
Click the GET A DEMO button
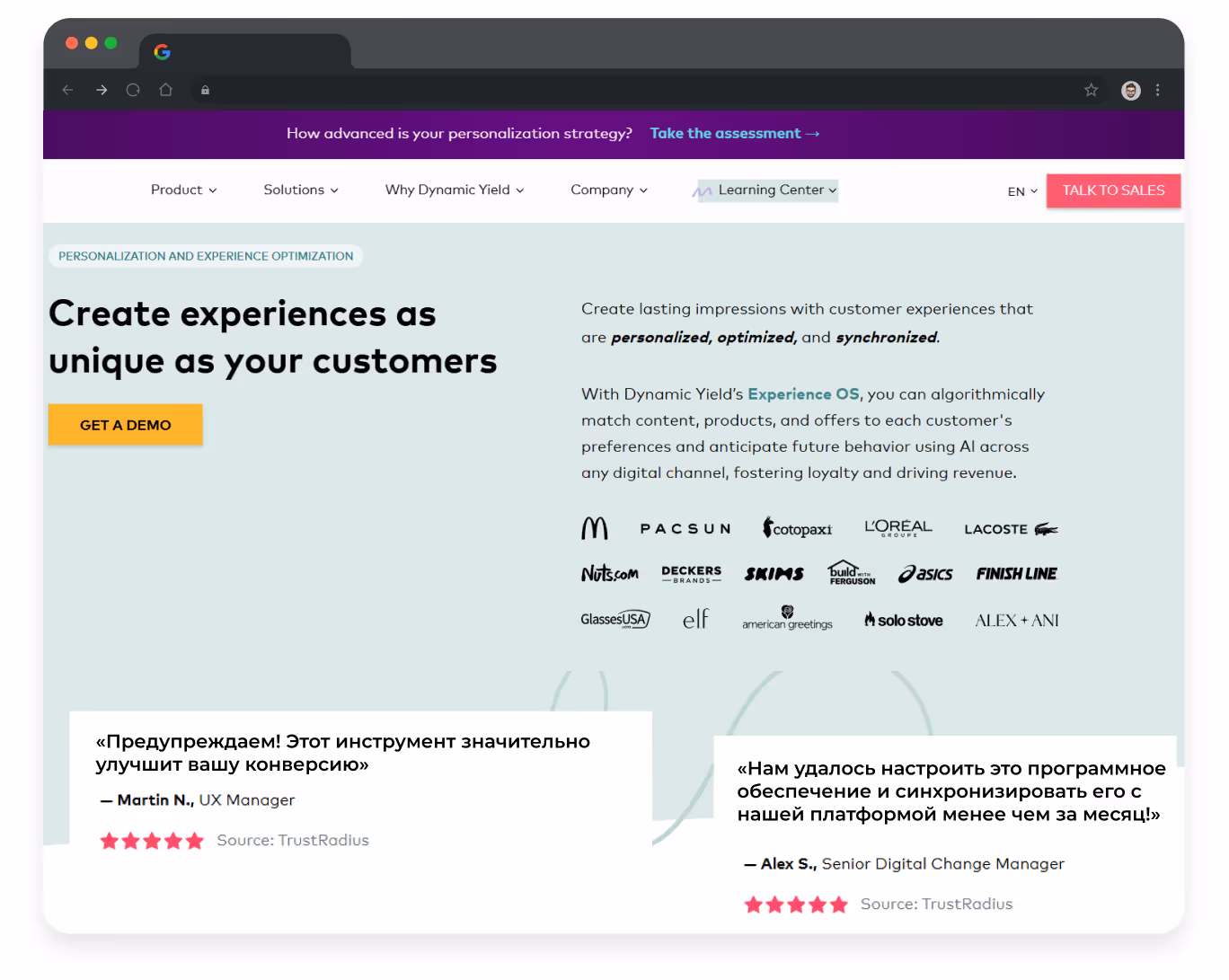click(x=125, y=425)
